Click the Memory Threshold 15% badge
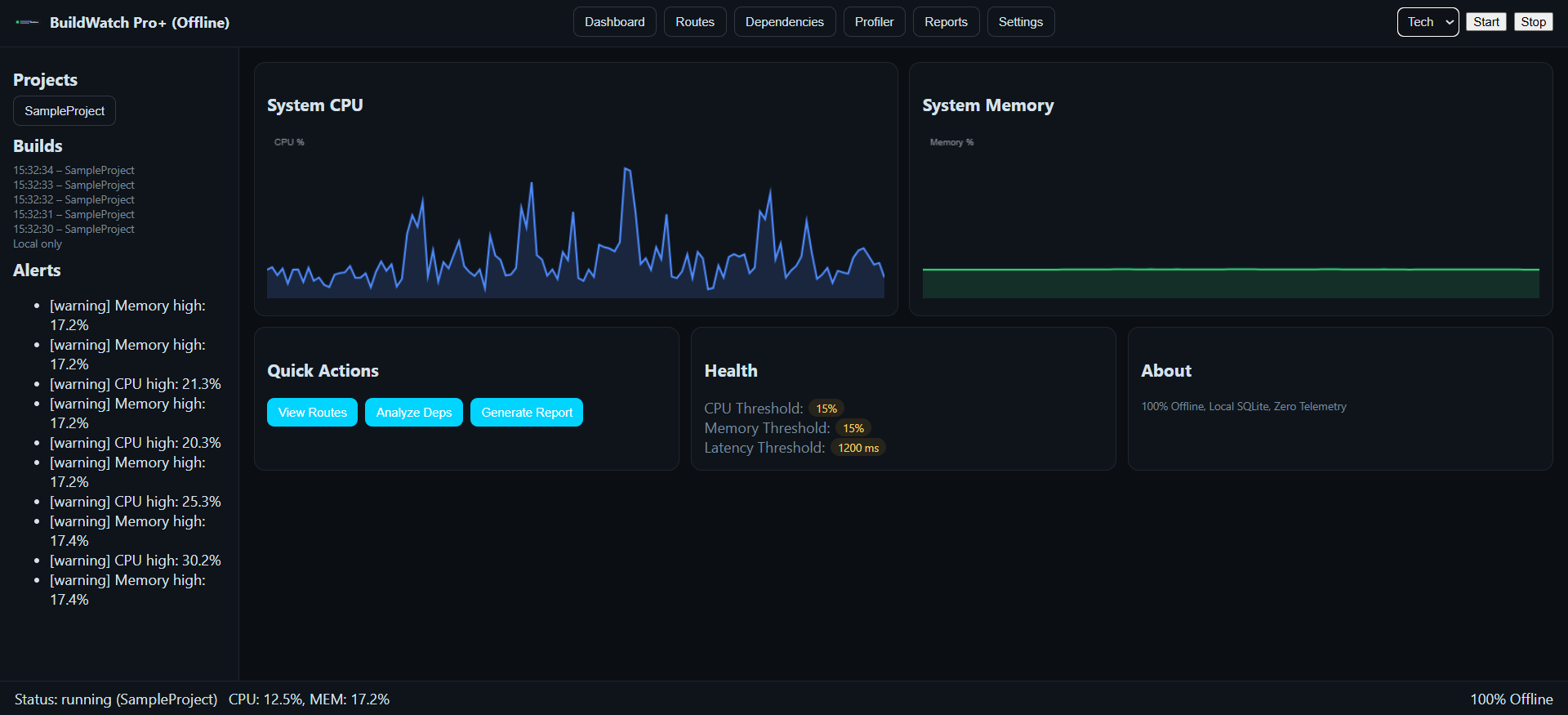 click(853, 428)
